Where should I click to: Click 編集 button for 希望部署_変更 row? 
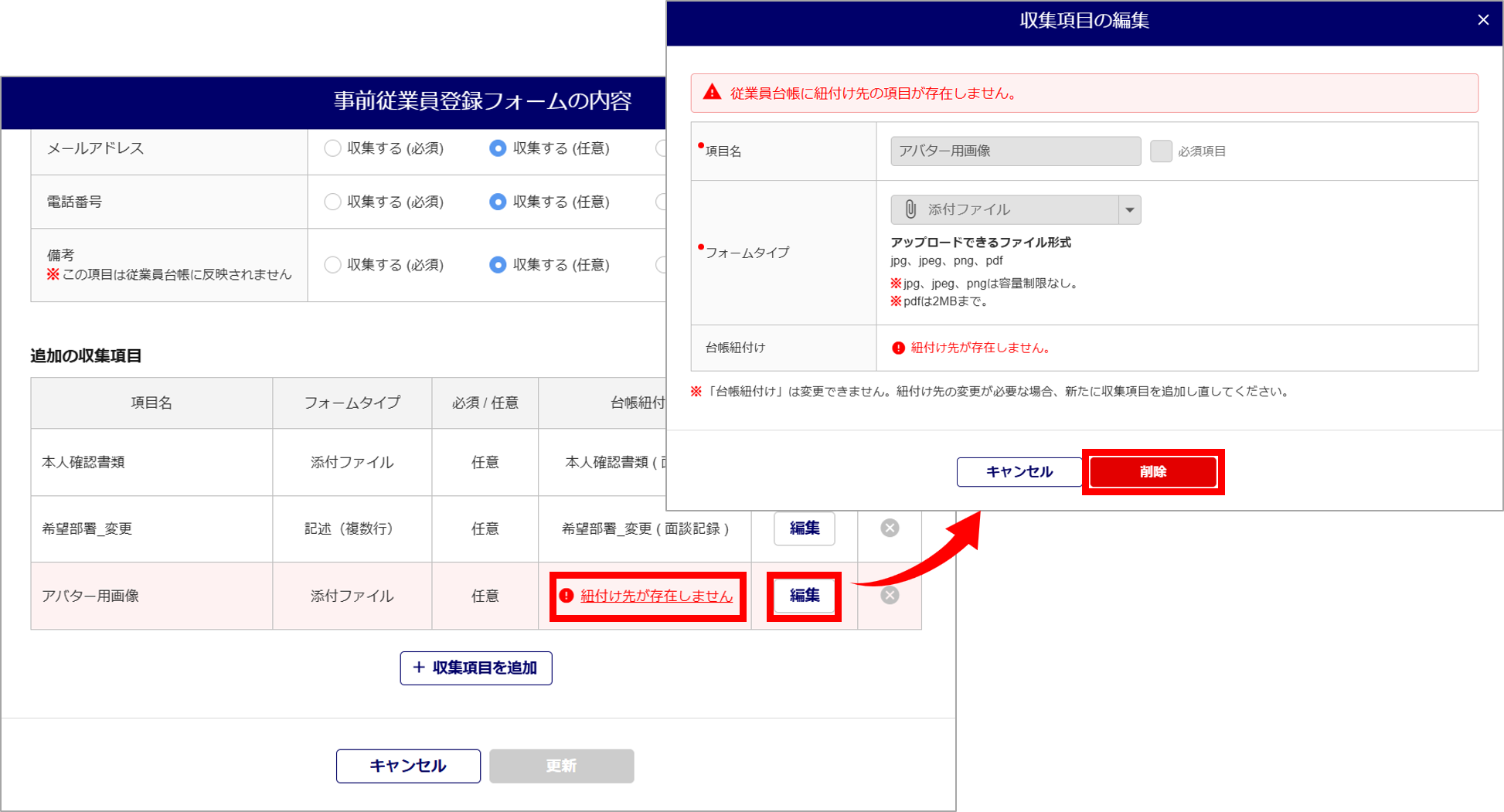804,528
